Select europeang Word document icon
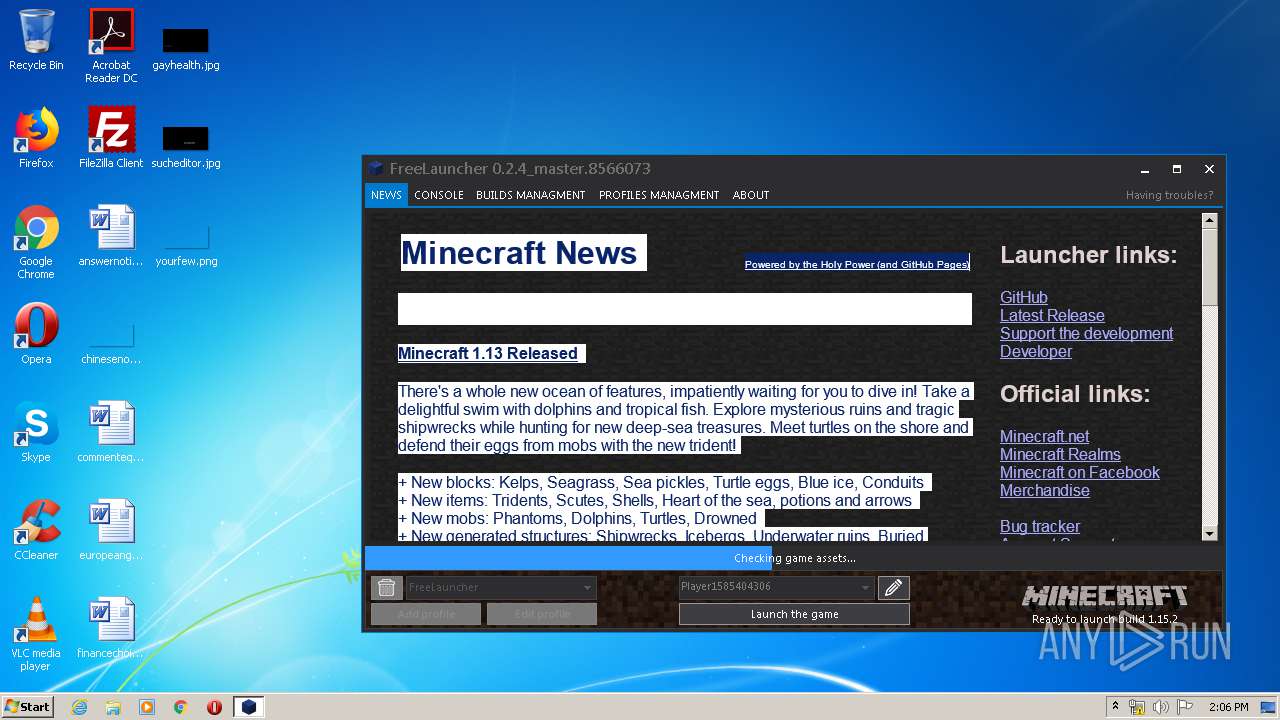 point(111,530)
